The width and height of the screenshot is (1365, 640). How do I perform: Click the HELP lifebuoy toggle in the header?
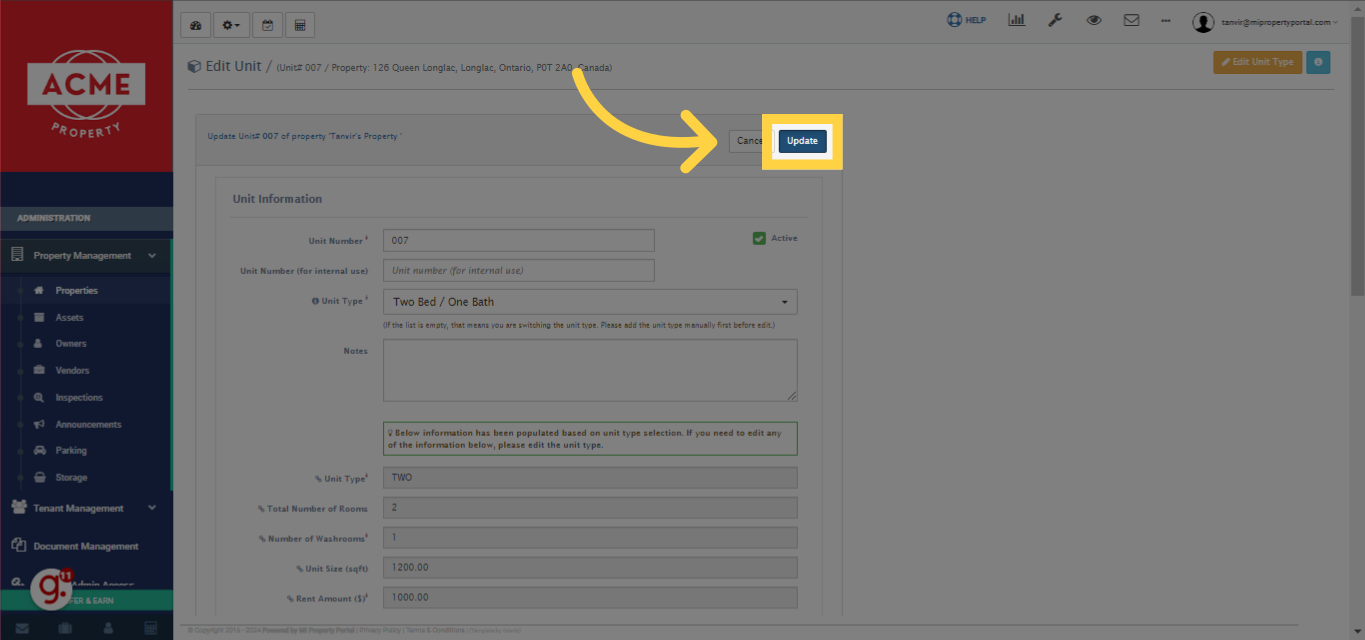point(965,19)
